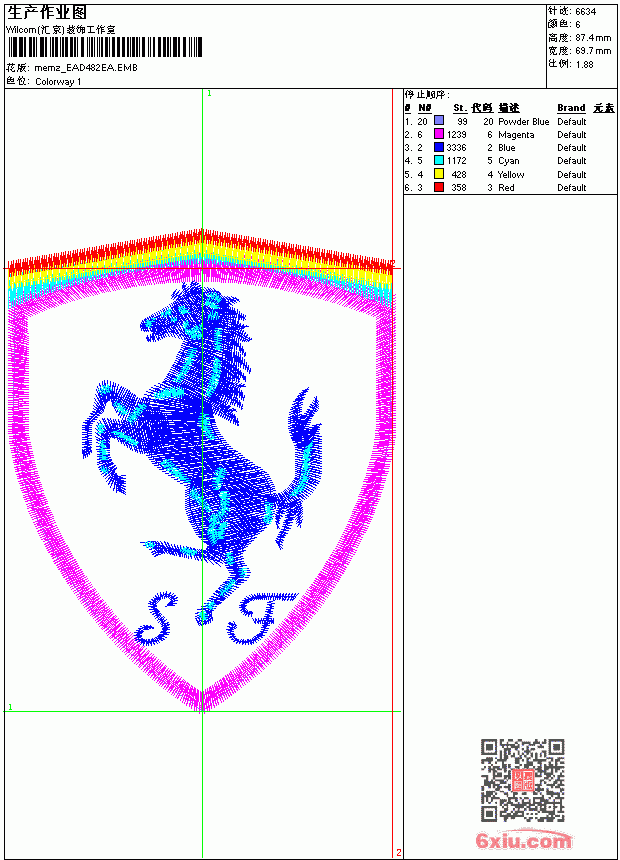The height and width of the screenshot is (860, 620).
Task: Click the '描述' column header
Action: 509,108
